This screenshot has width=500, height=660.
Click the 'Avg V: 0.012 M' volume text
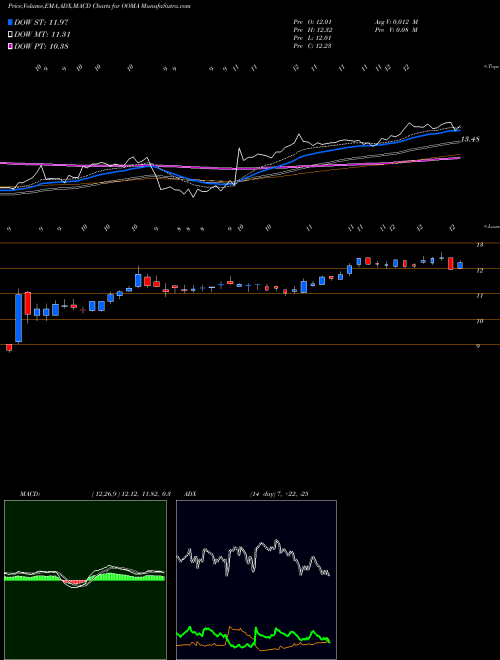396,21
